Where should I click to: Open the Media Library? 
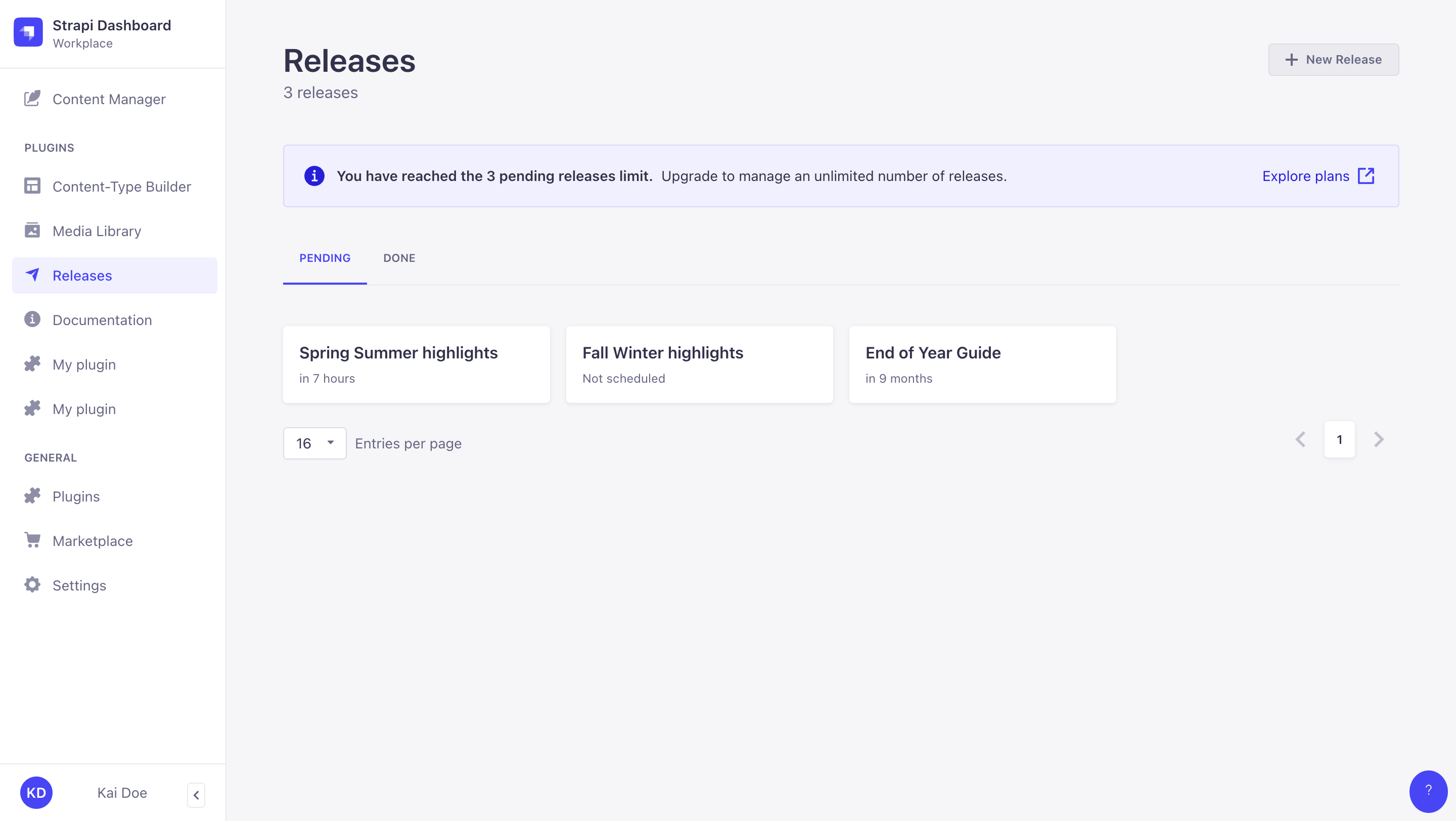pos(97,231)
